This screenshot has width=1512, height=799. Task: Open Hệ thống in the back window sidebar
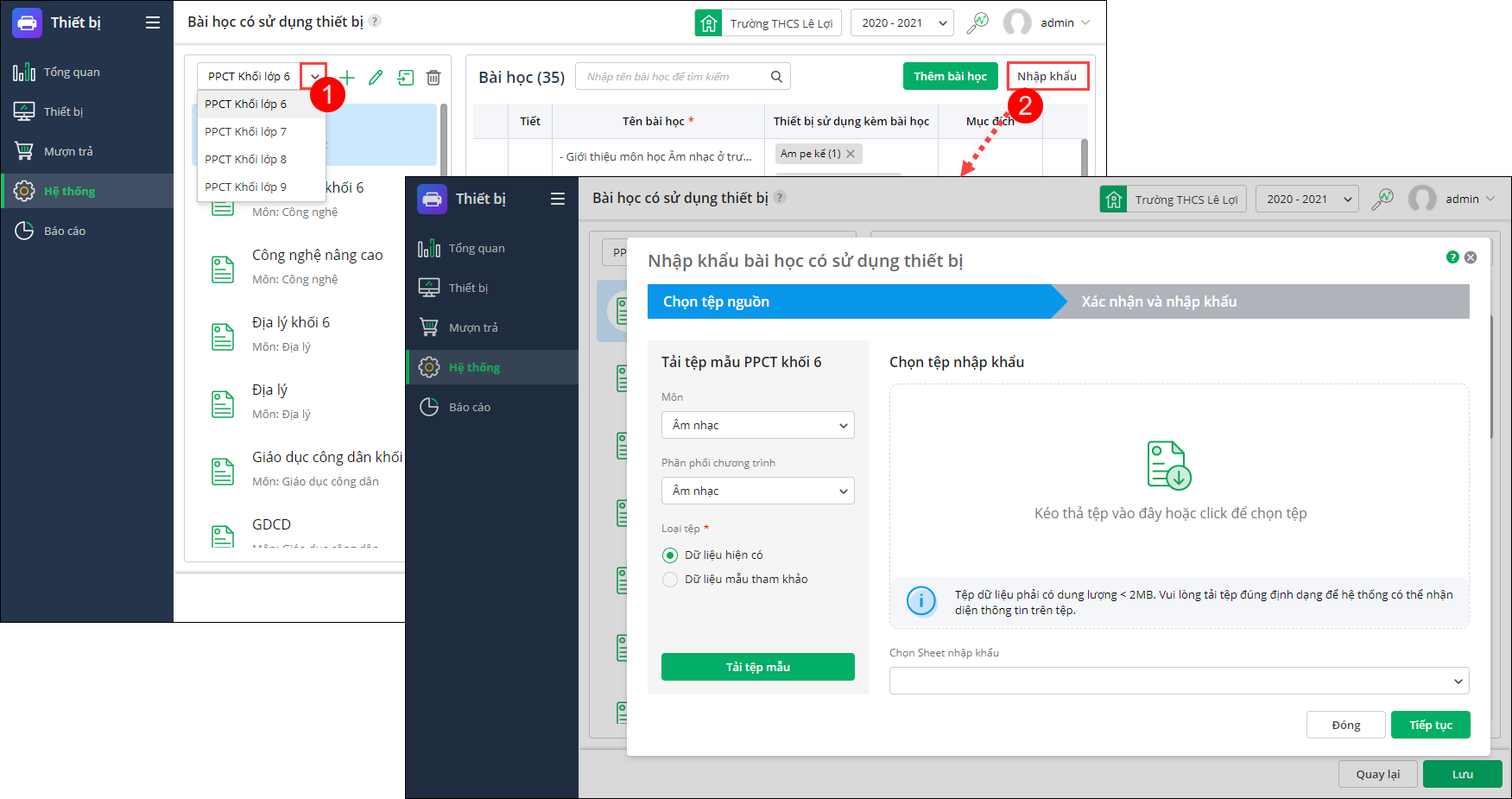pos(87,191)
